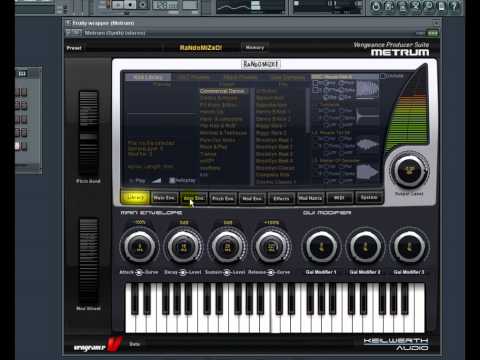Click the round power icon in the FL Studio toolbar

coord(376,6)
